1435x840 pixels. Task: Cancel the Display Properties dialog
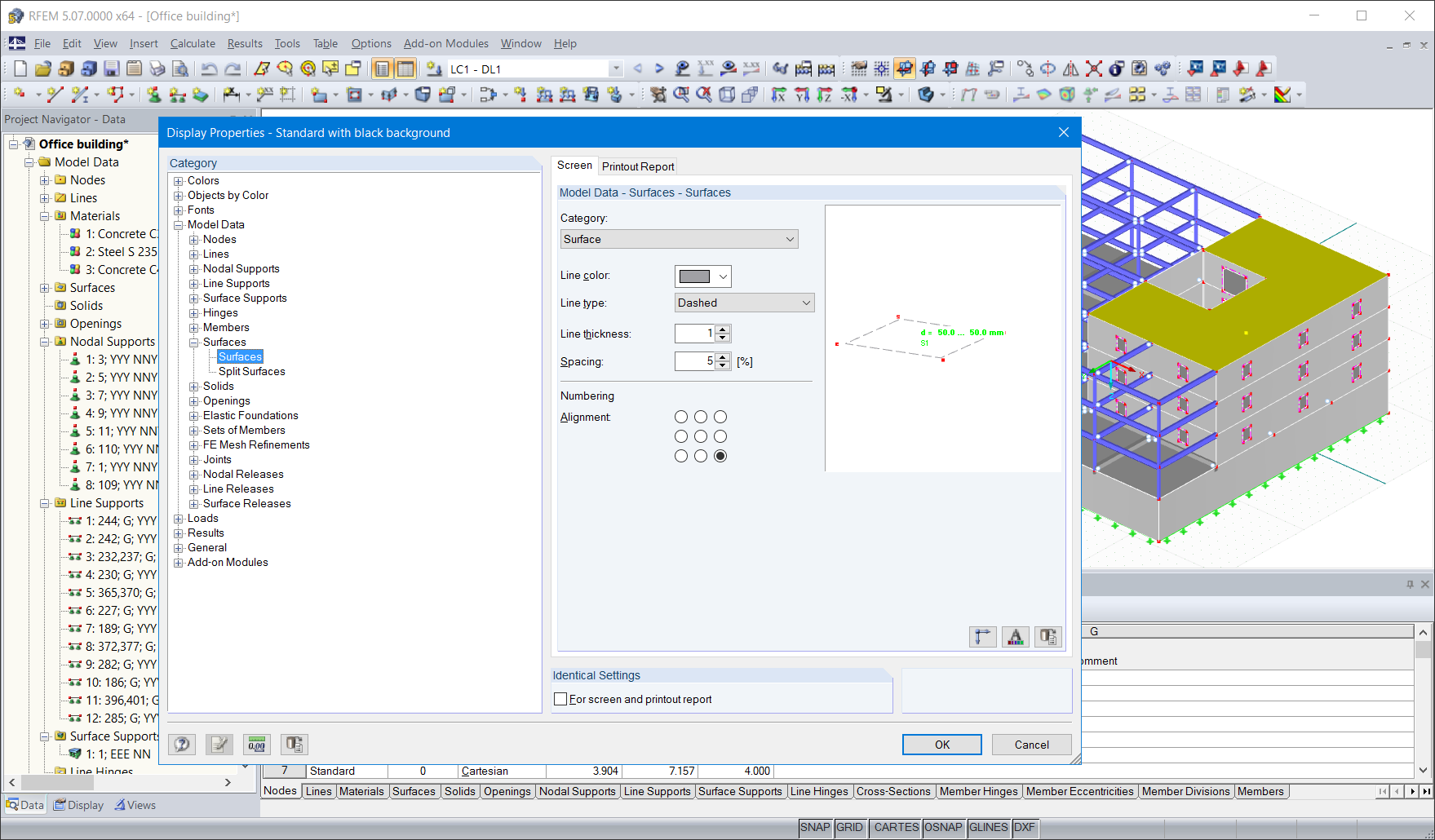click(x=1031, y=744)
